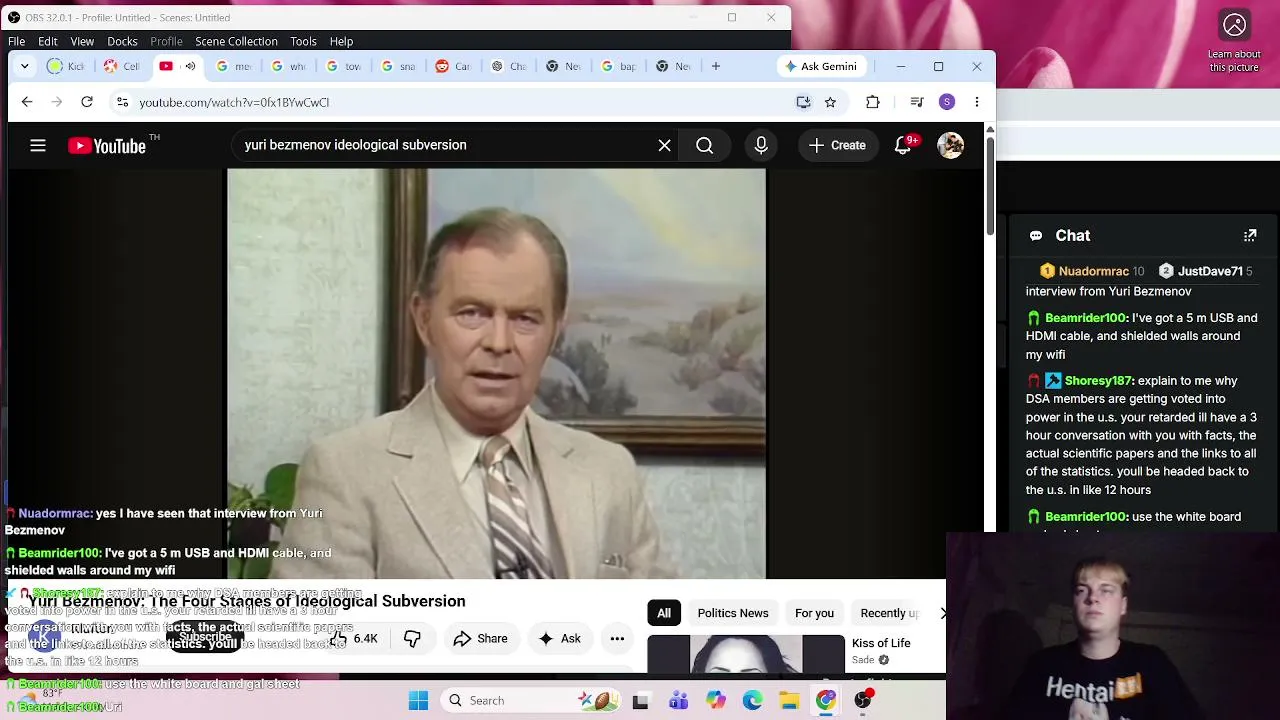Open Microsoft Teams from the taskbar
The image size is (1280, 720).
678,701
